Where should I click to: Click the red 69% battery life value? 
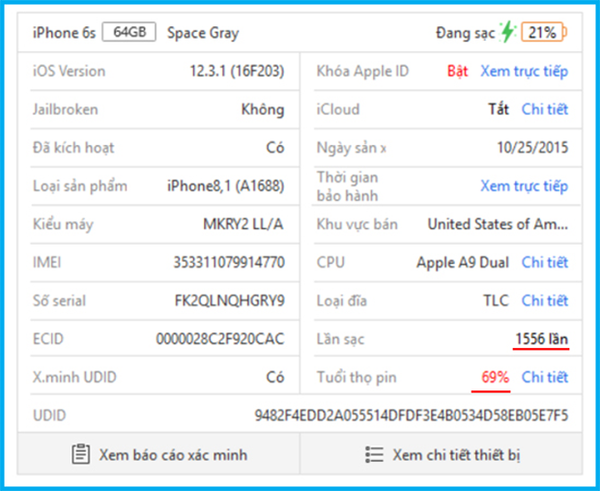click(495, 377)
